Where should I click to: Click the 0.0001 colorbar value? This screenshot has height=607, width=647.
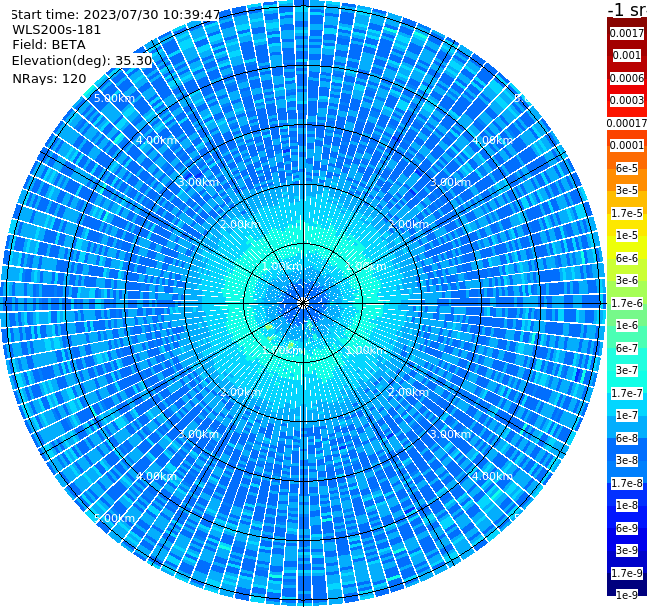627,145
